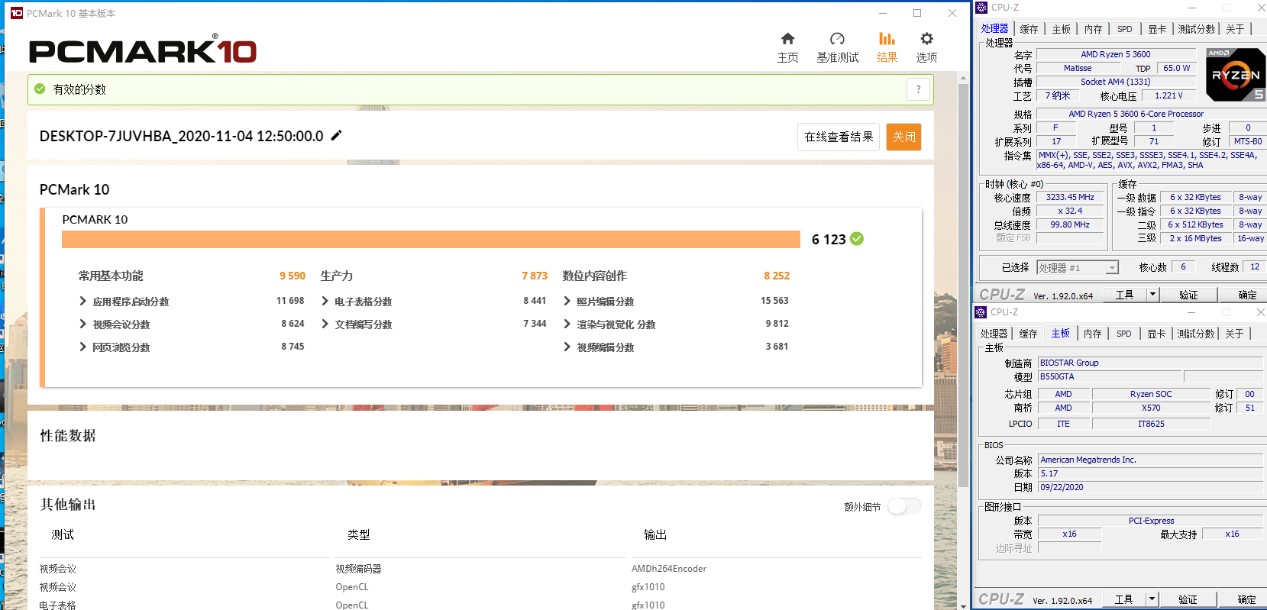
Task: Click the 性能数据 section heading
Action: (67, 436)
